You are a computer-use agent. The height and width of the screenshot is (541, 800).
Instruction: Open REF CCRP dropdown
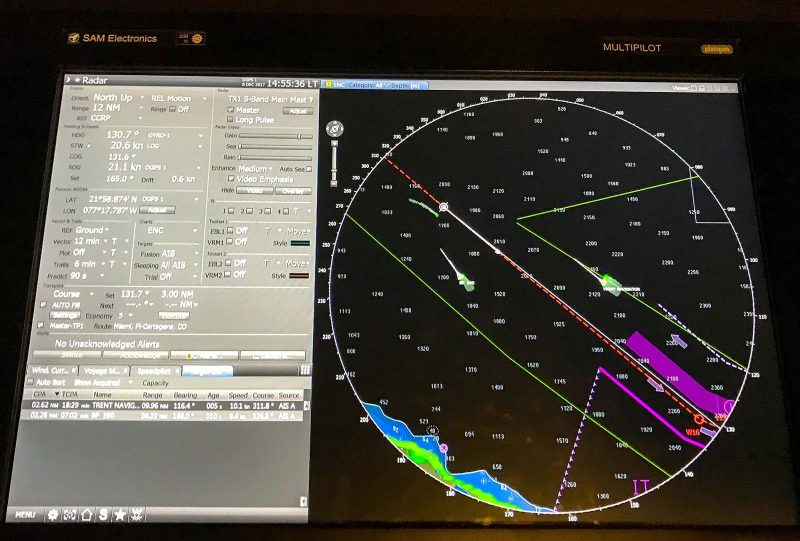pyautogui.click(x=116, y=118)
